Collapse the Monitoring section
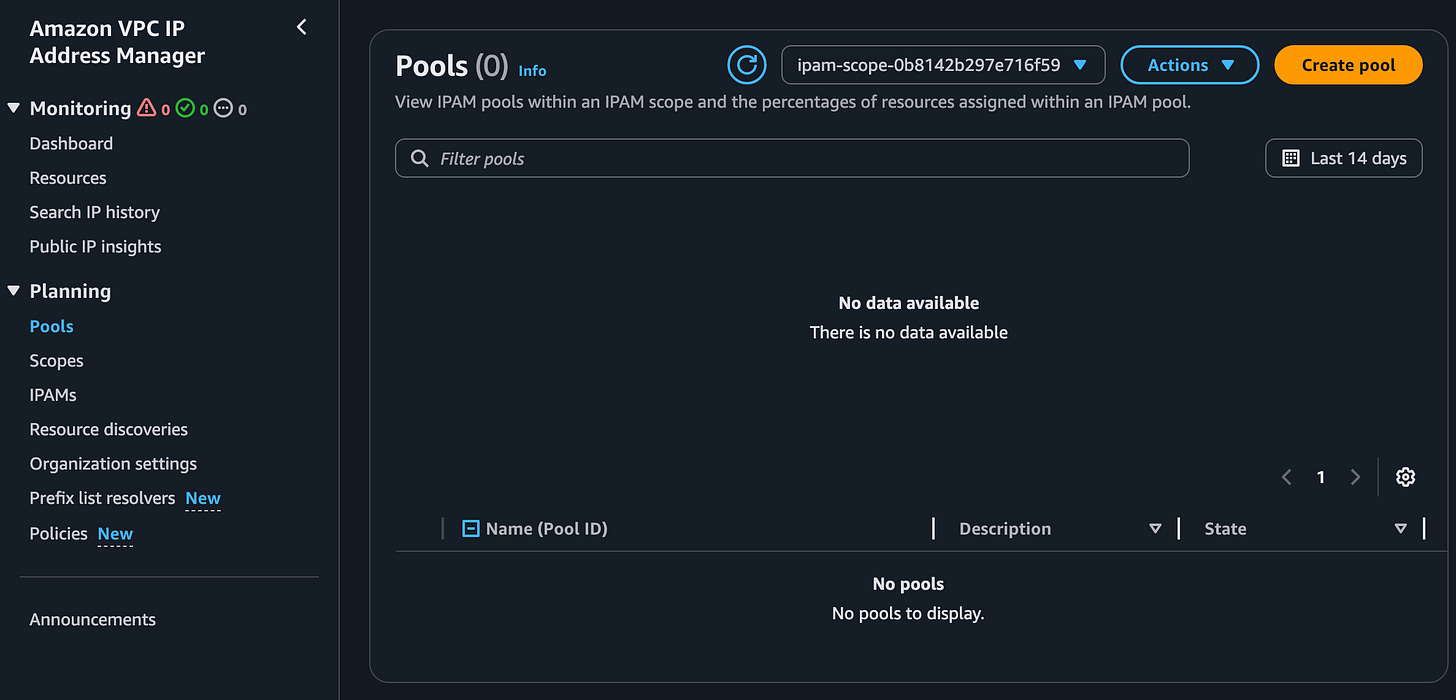This screenshot has width=1456, height=700. 13,108
